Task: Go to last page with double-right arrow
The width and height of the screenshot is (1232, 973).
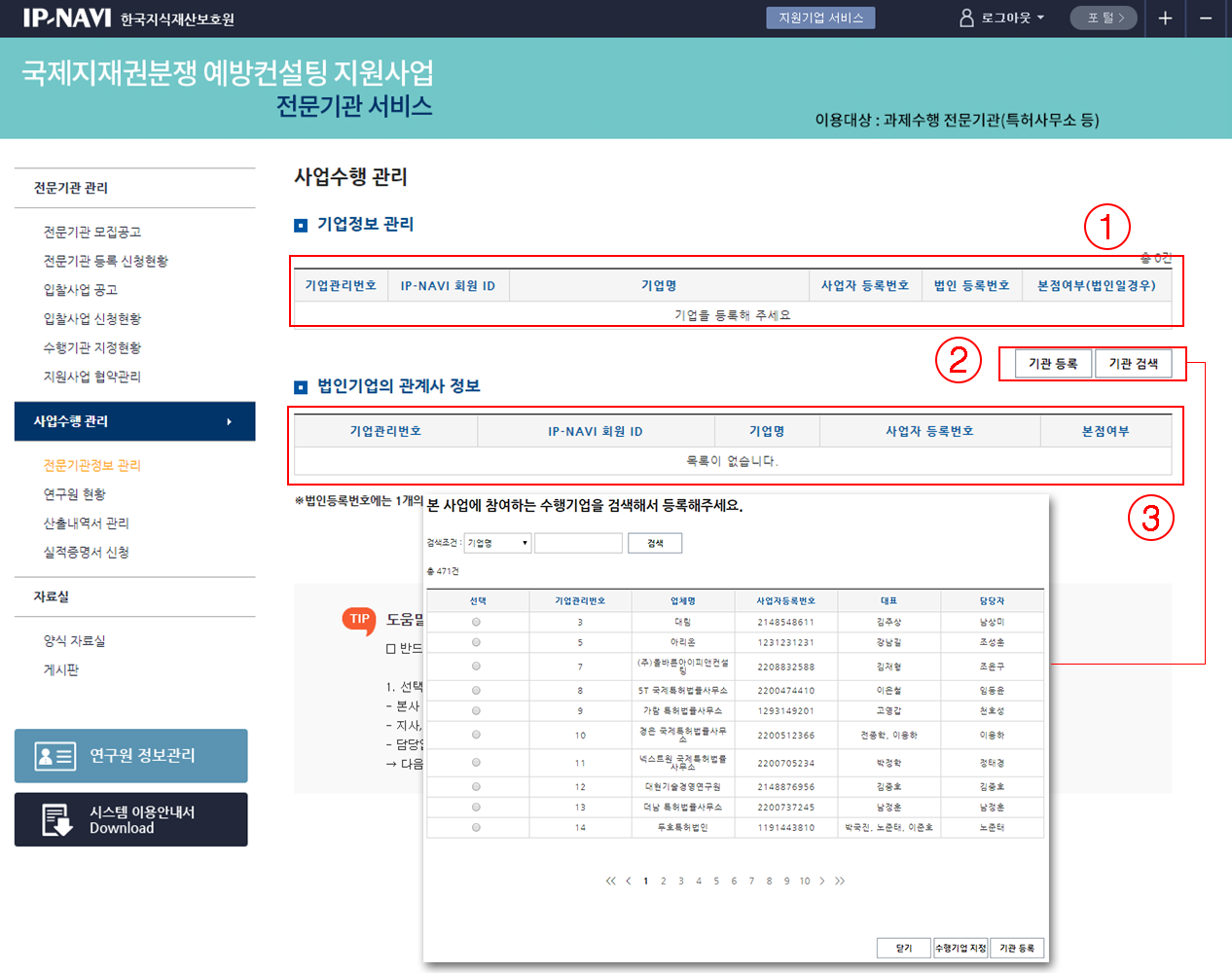Action: (x=840, y=882)
